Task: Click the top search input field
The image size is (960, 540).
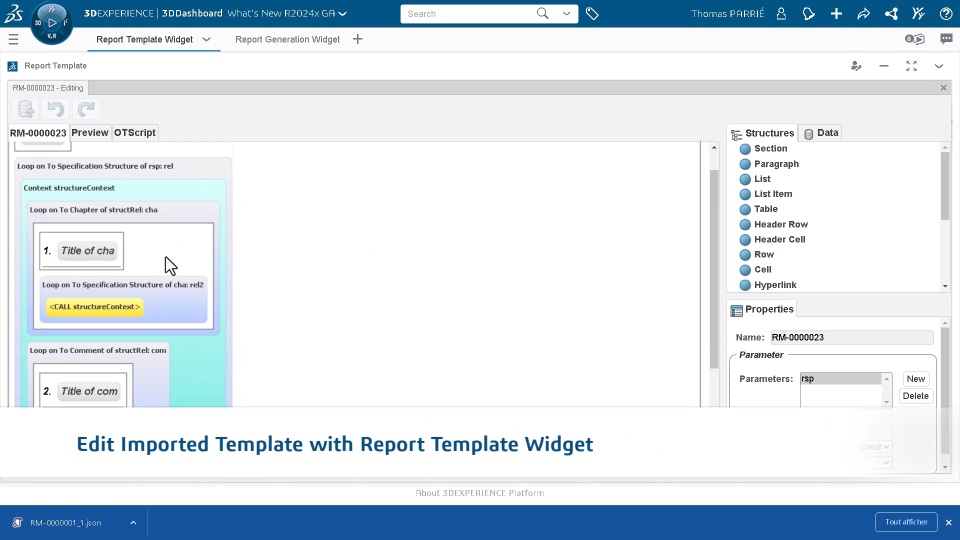Action: [468, 13]
